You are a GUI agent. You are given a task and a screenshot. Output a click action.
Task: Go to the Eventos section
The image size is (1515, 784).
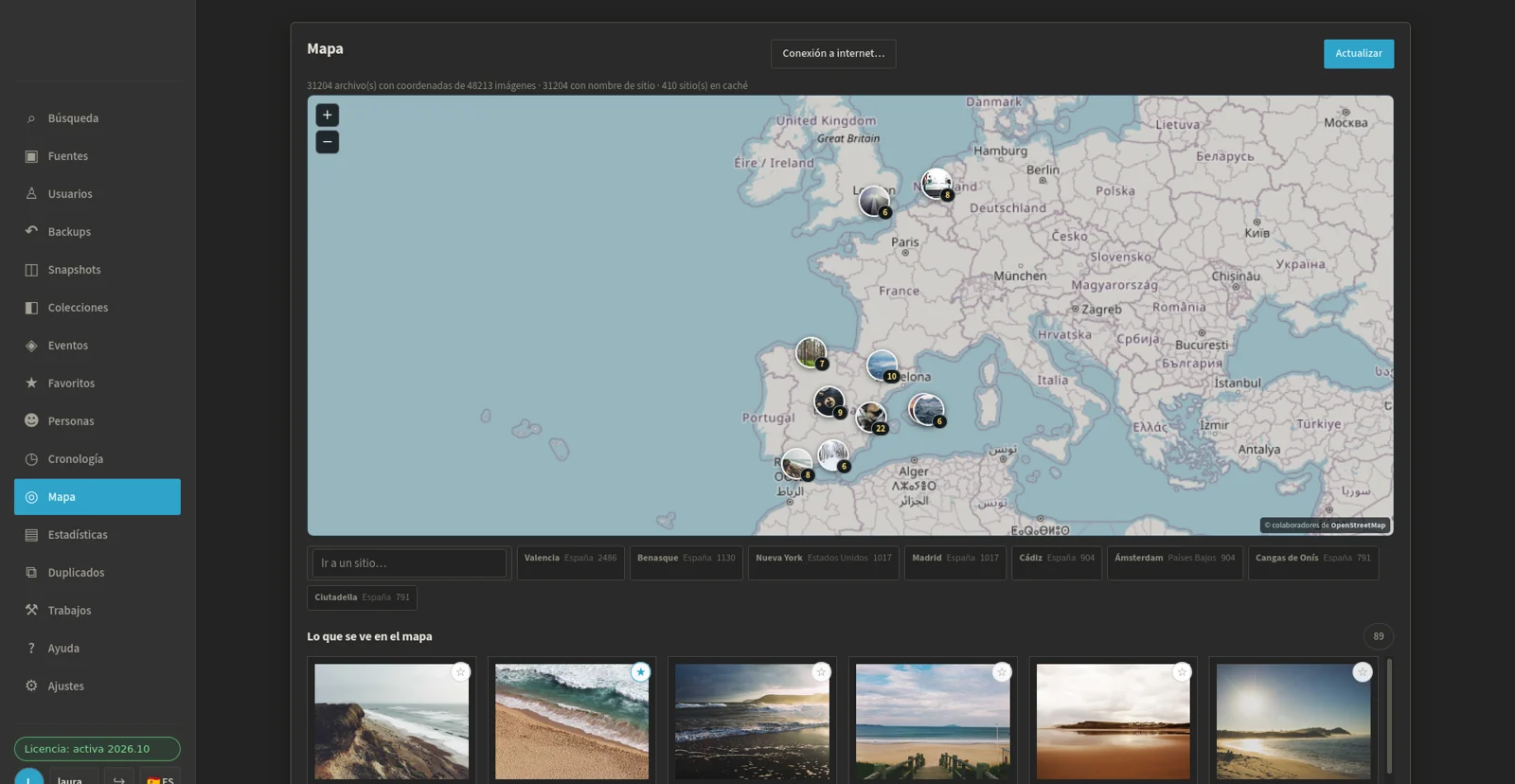point(98,346)
